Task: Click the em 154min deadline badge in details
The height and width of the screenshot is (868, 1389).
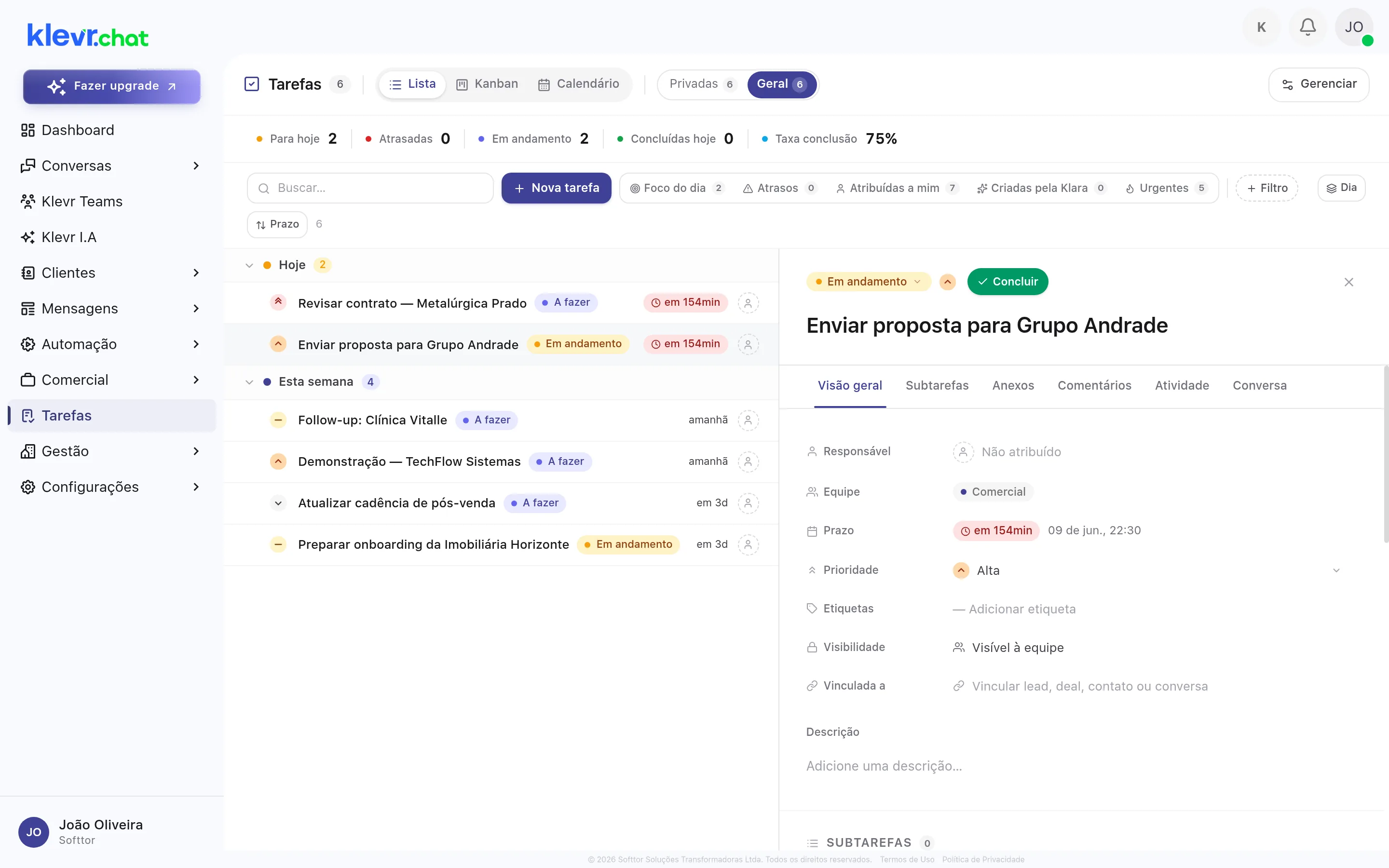Action: [996, 530]
